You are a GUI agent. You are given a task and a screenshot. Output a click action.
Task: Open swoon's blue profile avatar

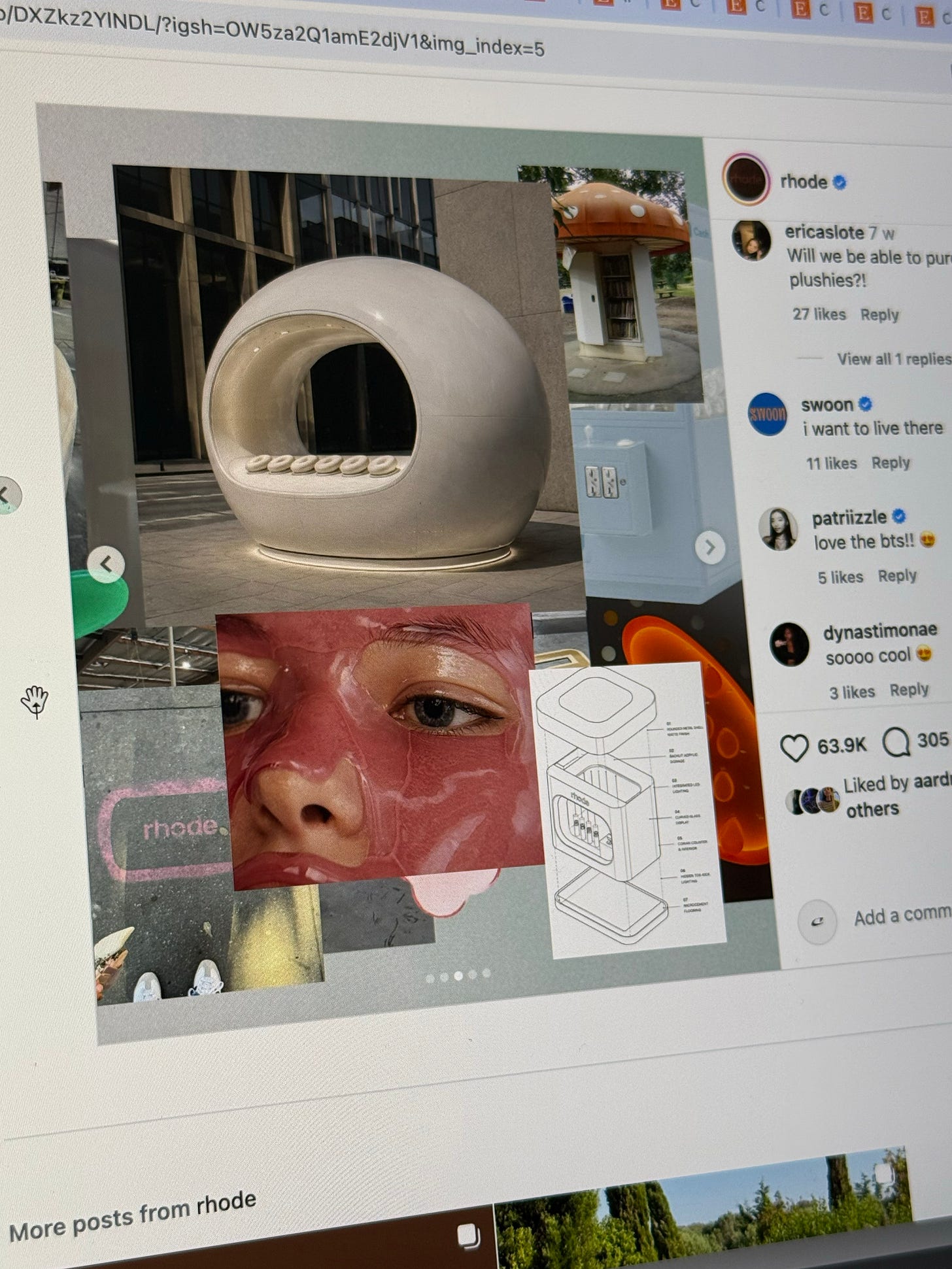768,415
